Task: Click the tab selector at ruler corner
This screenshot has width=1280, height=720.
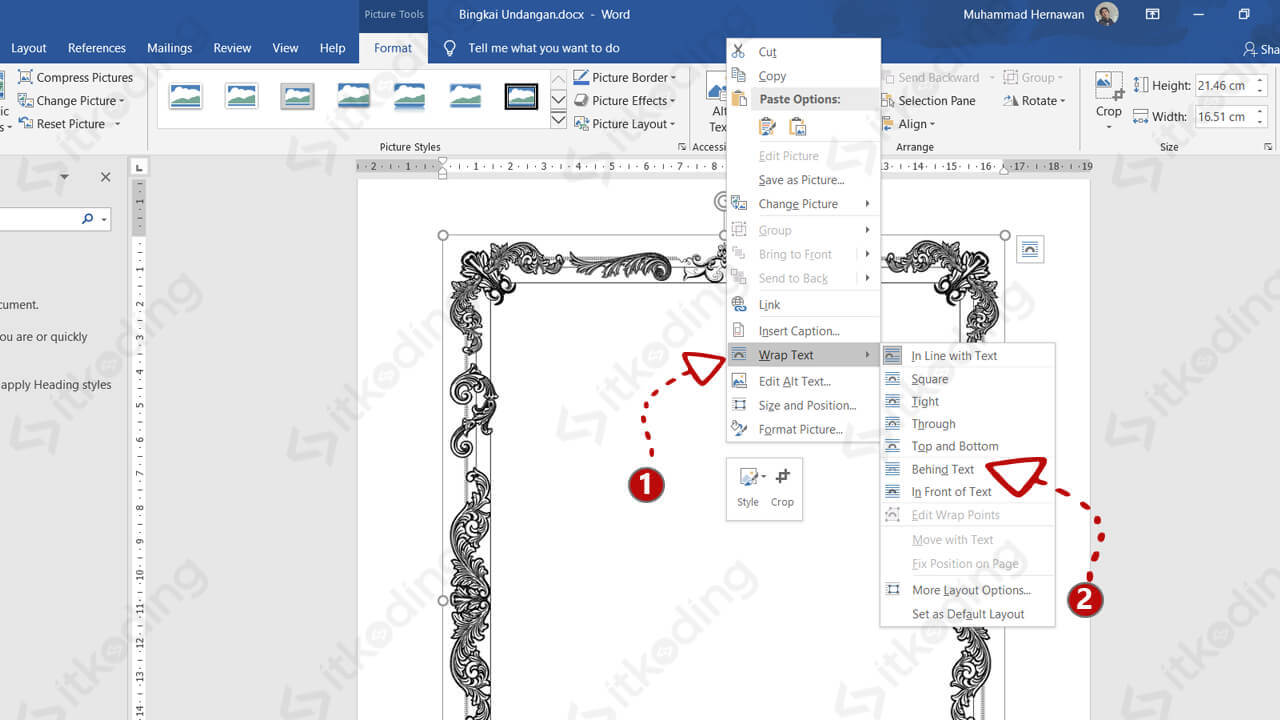Action: click(x=139, y=167)
